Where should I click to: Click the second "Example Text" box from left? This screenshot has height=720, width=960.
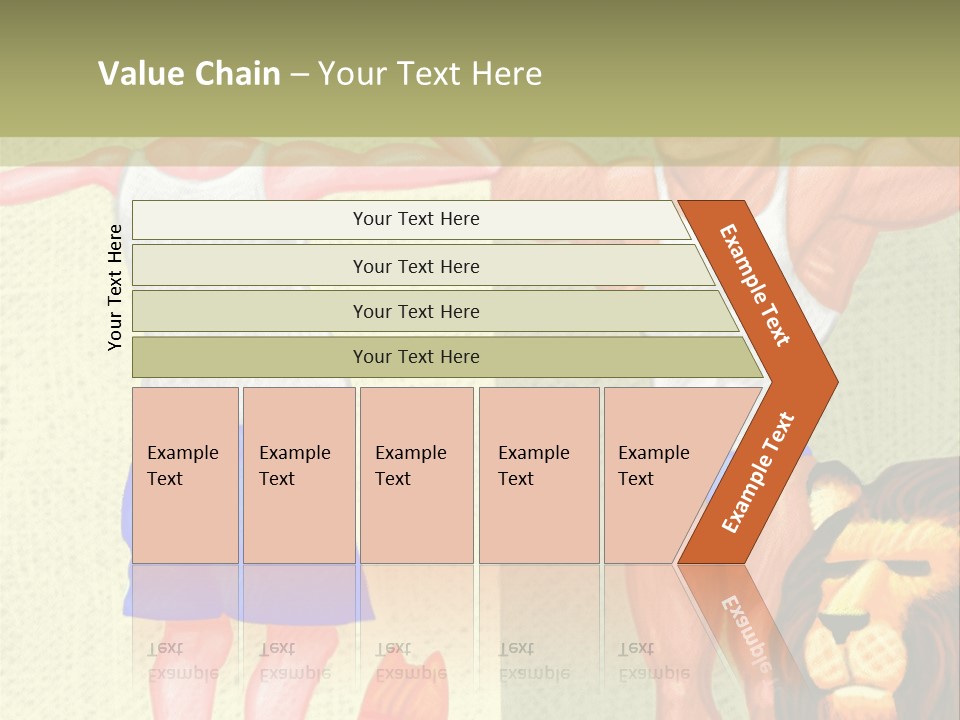coord(298,475)
